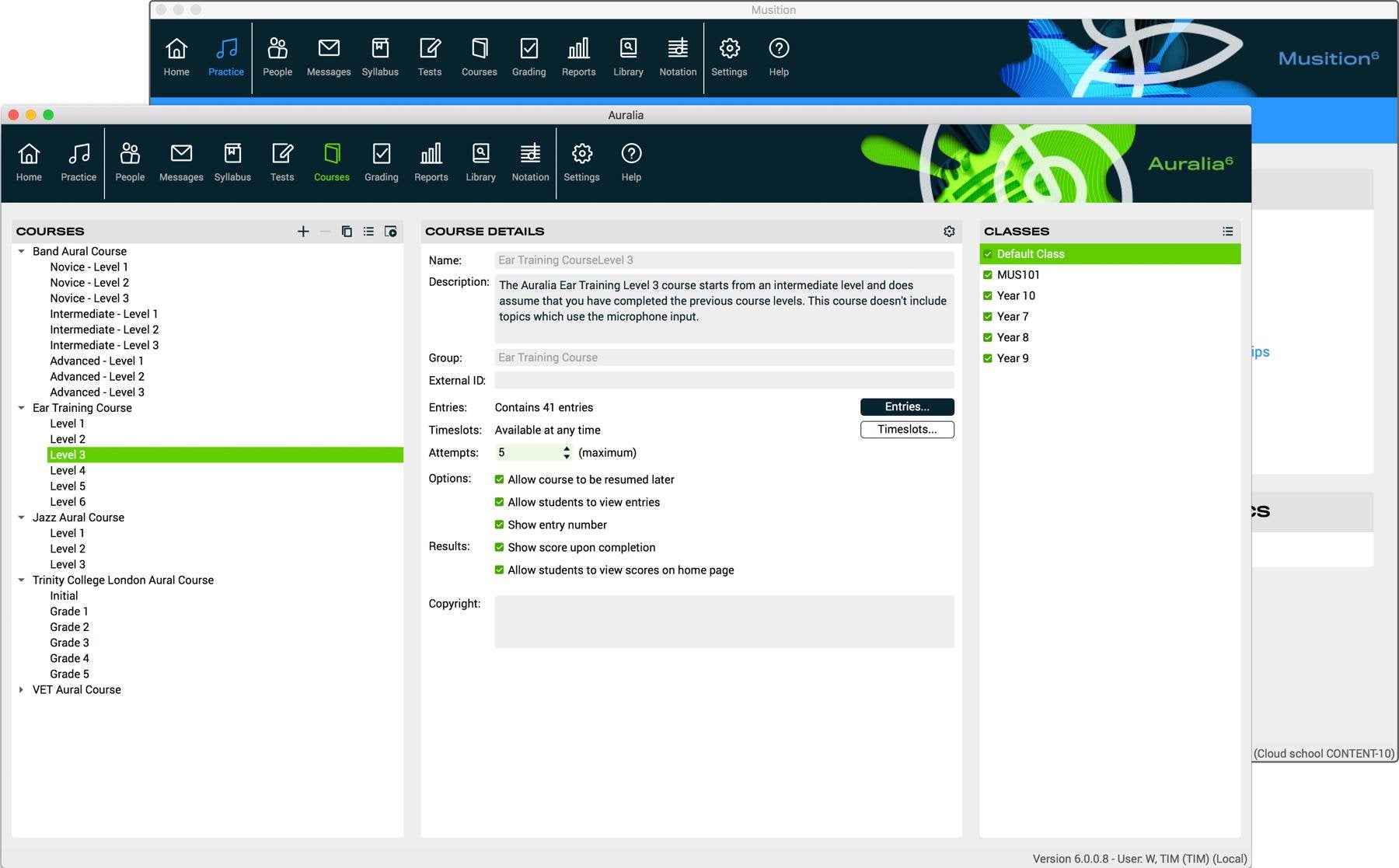This screenshot has height=868, width=1399.
Task: Click the duplicate course icon
Action: click(347, 232)
